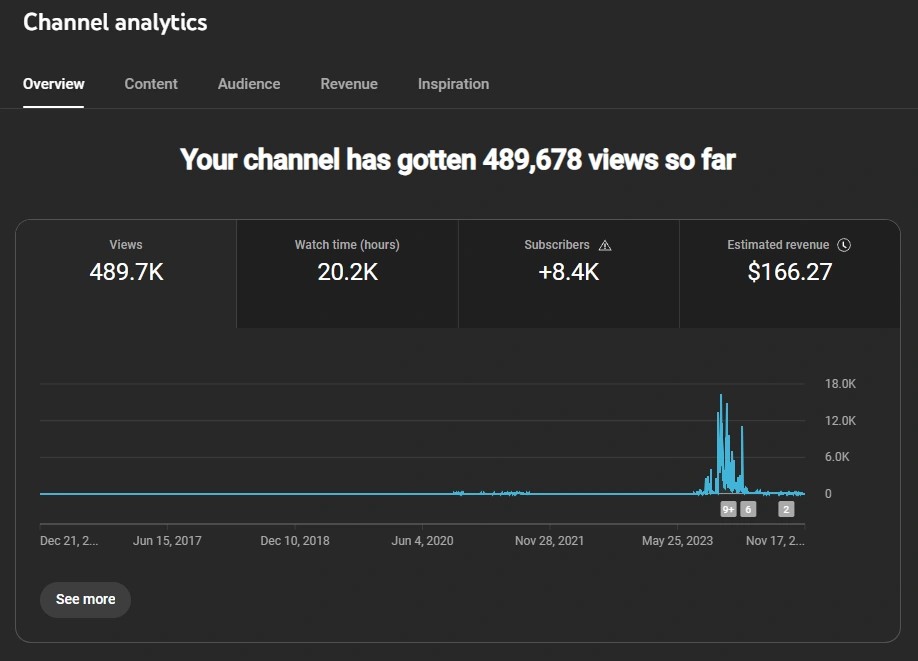This screenshot has width=918, height=661.
Task: Click the Channel analytics page heading
Action: (x=115, y=22)
